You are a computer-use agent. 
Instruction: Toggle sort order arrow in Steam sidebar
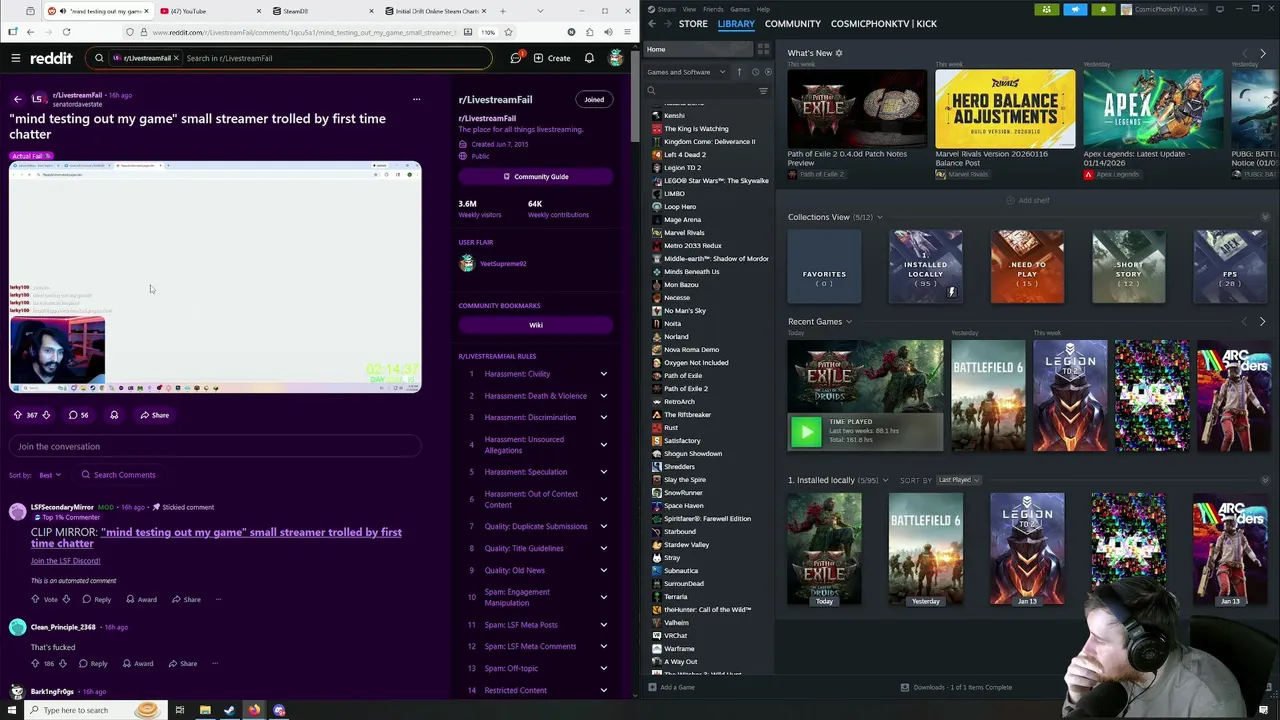click(740, 72)
